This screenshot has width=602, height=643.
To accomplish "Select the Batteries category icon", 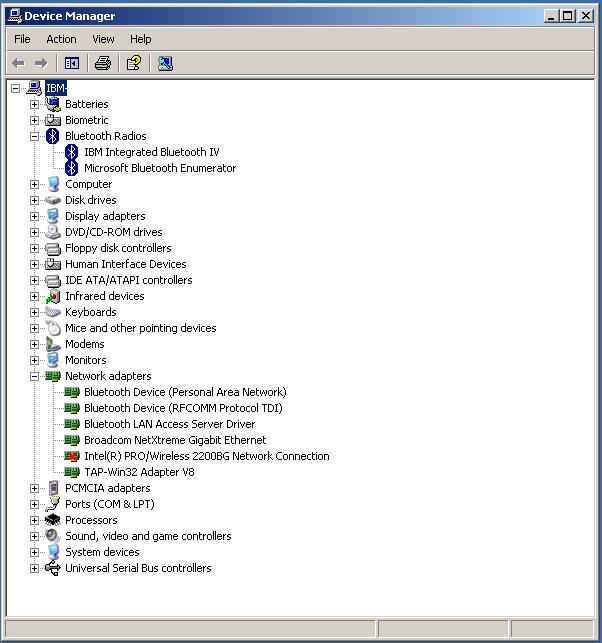I will click(53, 104).
